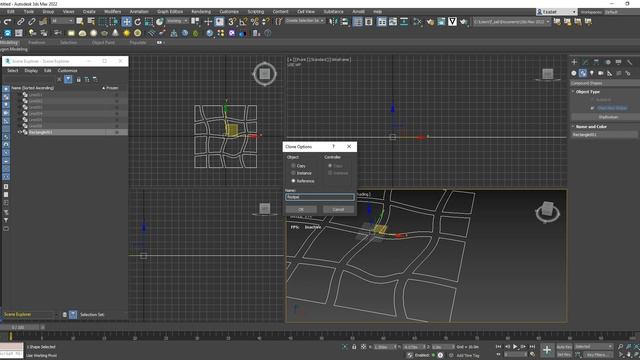The image size is (640, 360).
Task: Click the Play Animation button
Action: coord(515,347)
